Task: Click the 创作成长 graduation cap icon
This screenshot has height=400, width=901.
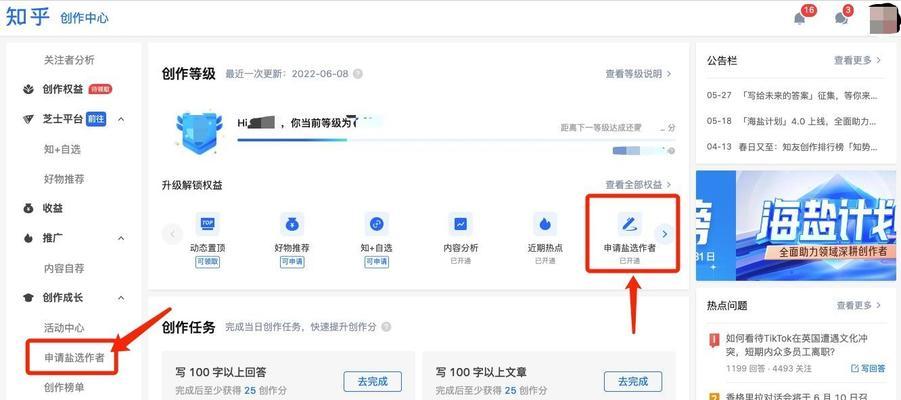Action: coord(28,298)
